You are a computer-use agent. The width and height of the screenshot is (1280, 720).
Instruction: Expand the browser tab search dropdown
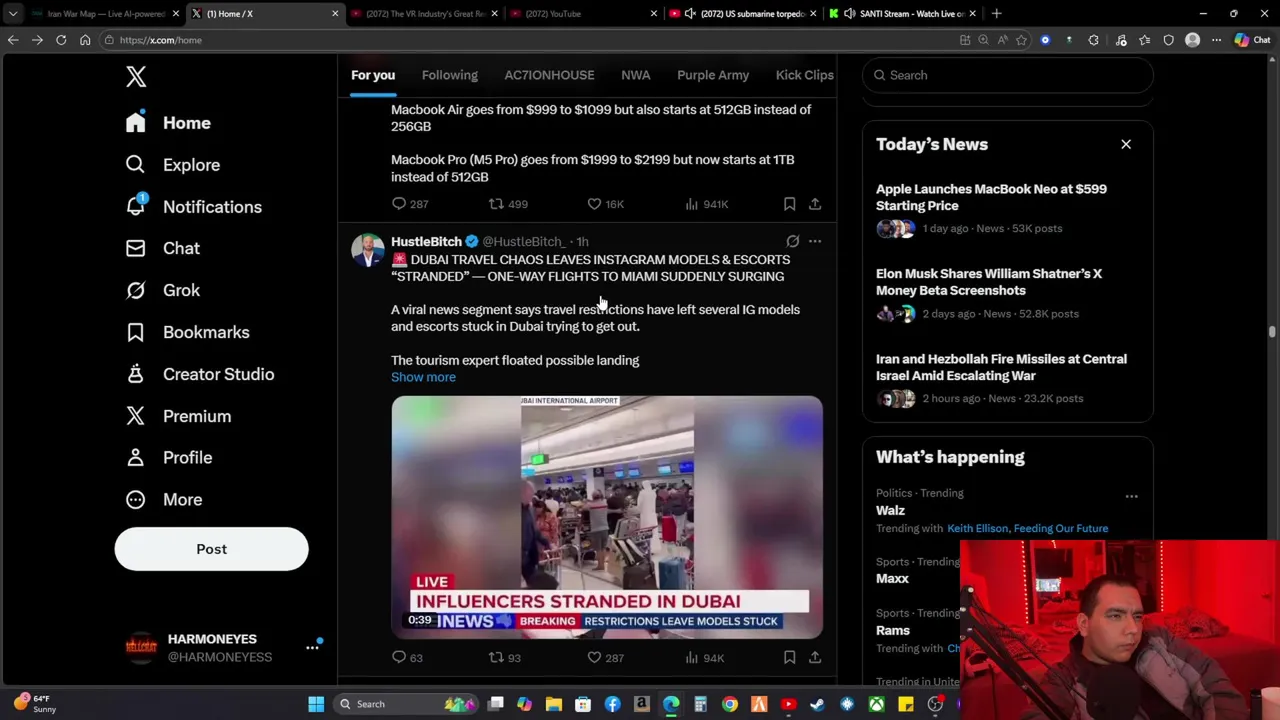coord(13,14)
